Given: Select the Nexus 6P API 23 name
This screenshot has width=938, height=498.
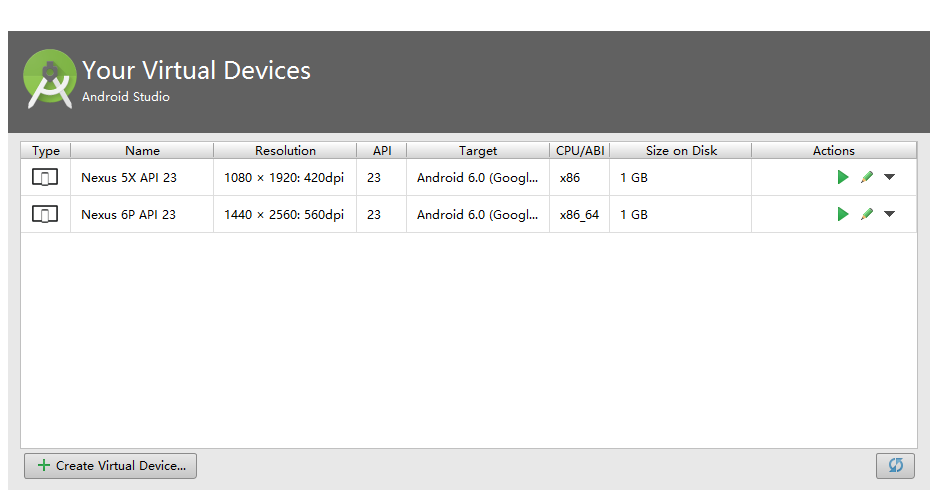Looking at the screenshot, I should click(x=129, y=215).
